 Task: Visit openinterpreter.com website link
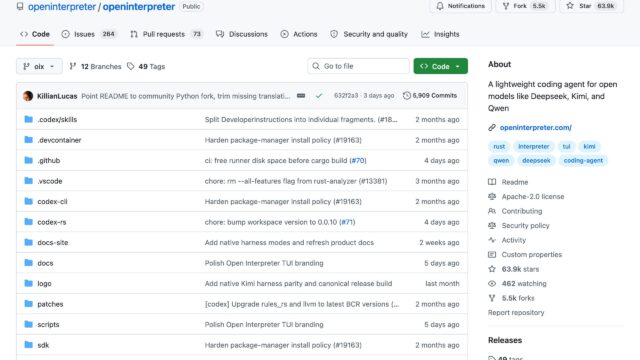coord(536,127)
